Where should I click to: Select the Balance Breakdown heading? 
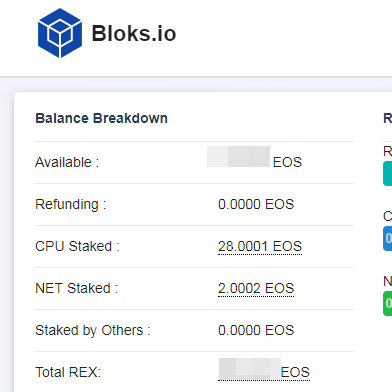coord(101,118)
